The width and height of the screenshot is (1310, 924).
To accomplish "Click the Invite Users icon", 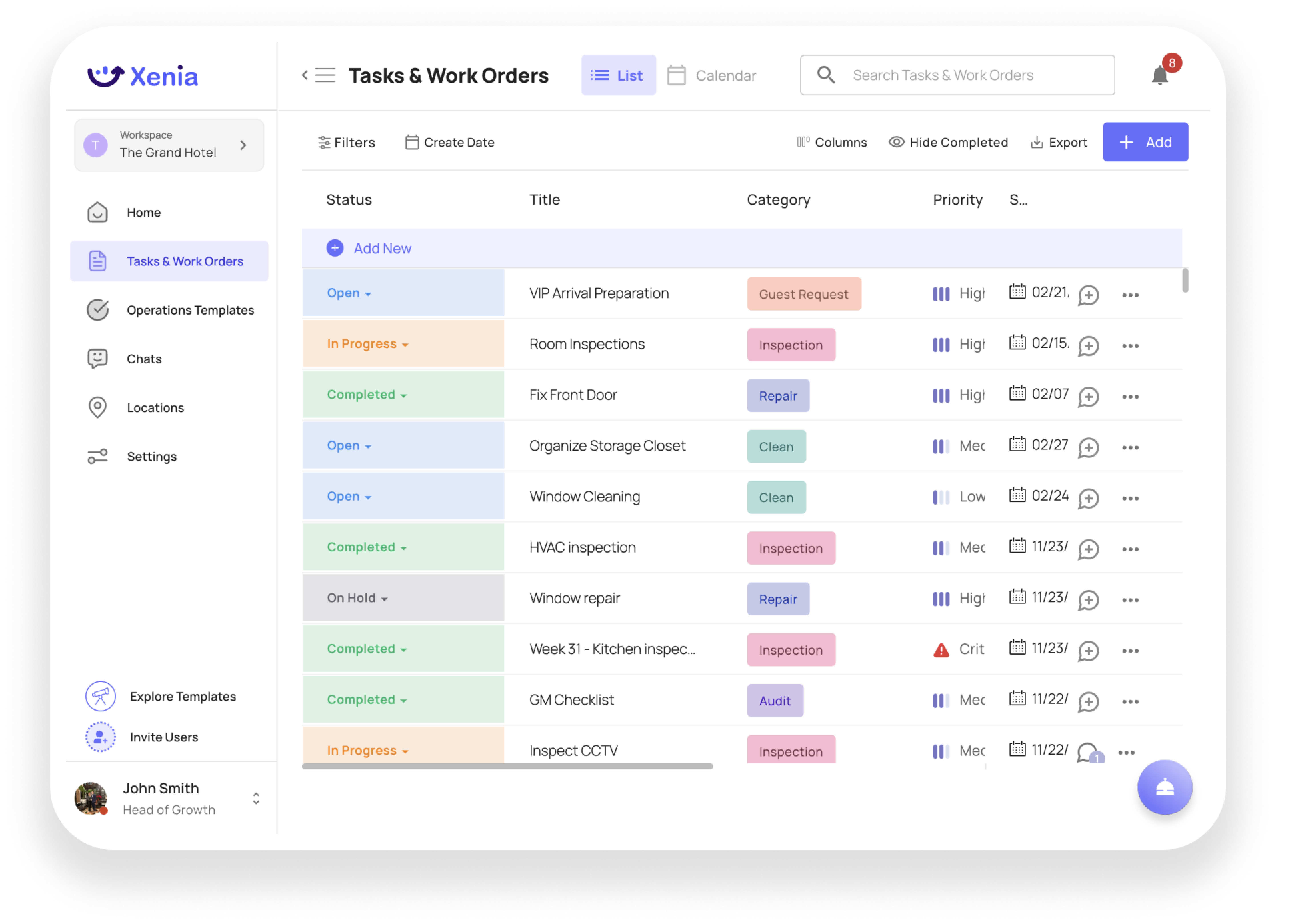I will pyautogui.click(x=100, y=737).
